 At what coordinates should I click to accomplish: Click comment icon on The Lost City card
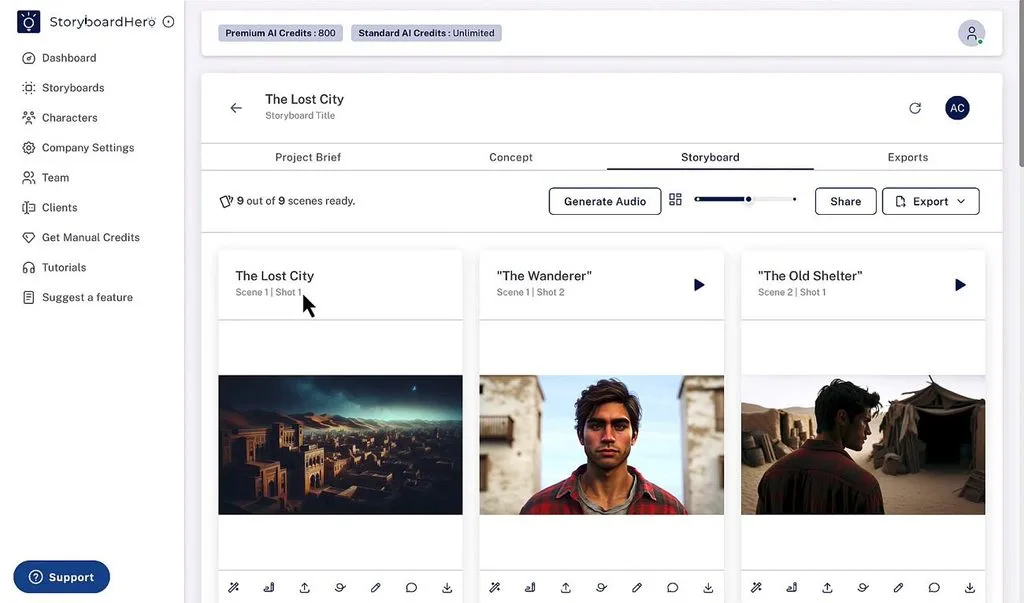411,587
